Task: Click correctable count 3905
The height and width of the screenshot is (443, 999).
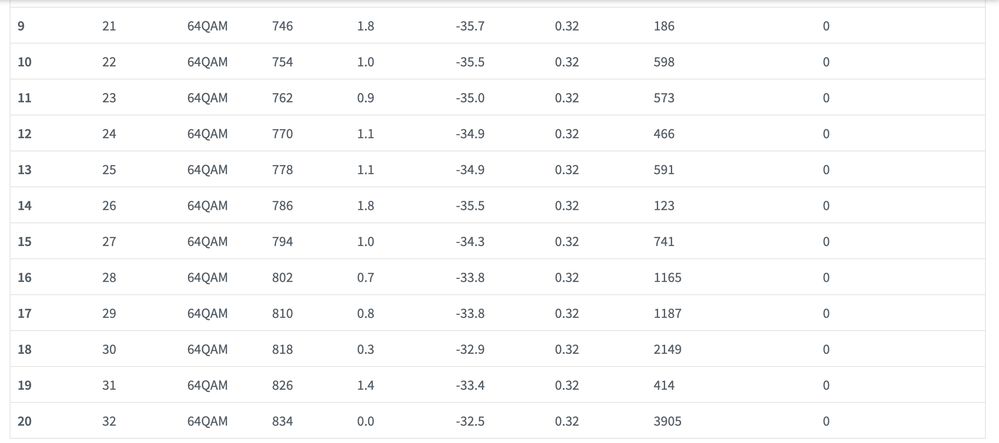Action: [x=667, y=421]
